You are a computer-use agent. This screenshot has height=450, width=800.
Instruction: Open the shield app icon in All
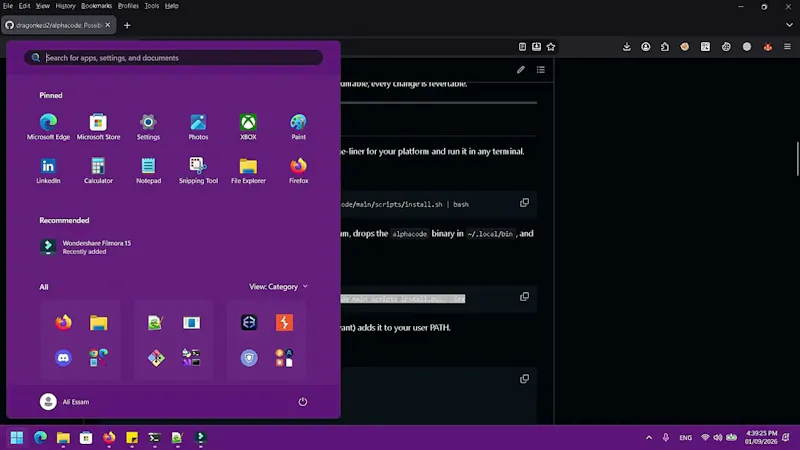(249, 358)
